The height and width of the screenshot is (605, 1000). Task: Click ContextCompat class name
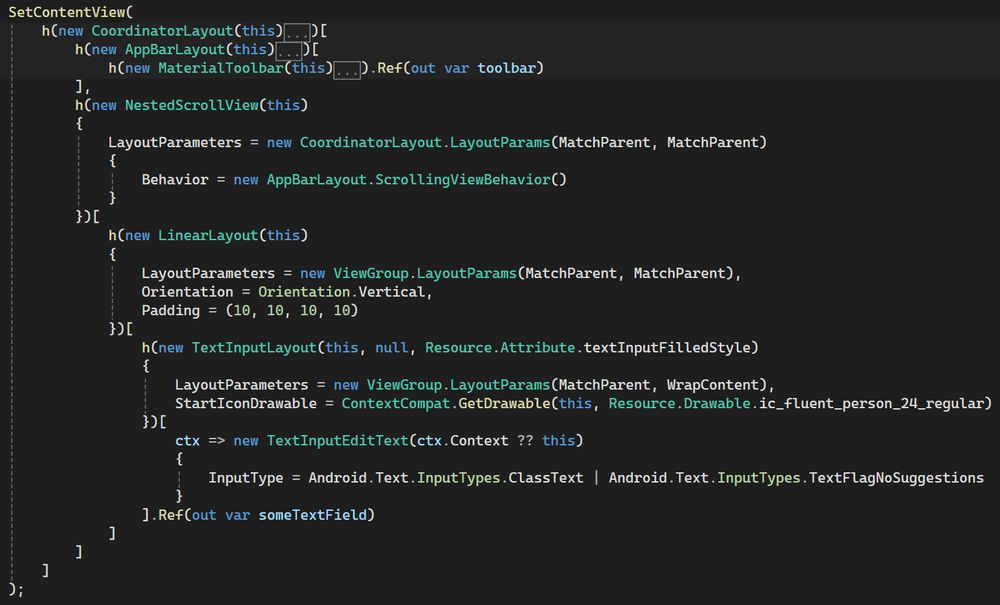click(x=395, y=404)
